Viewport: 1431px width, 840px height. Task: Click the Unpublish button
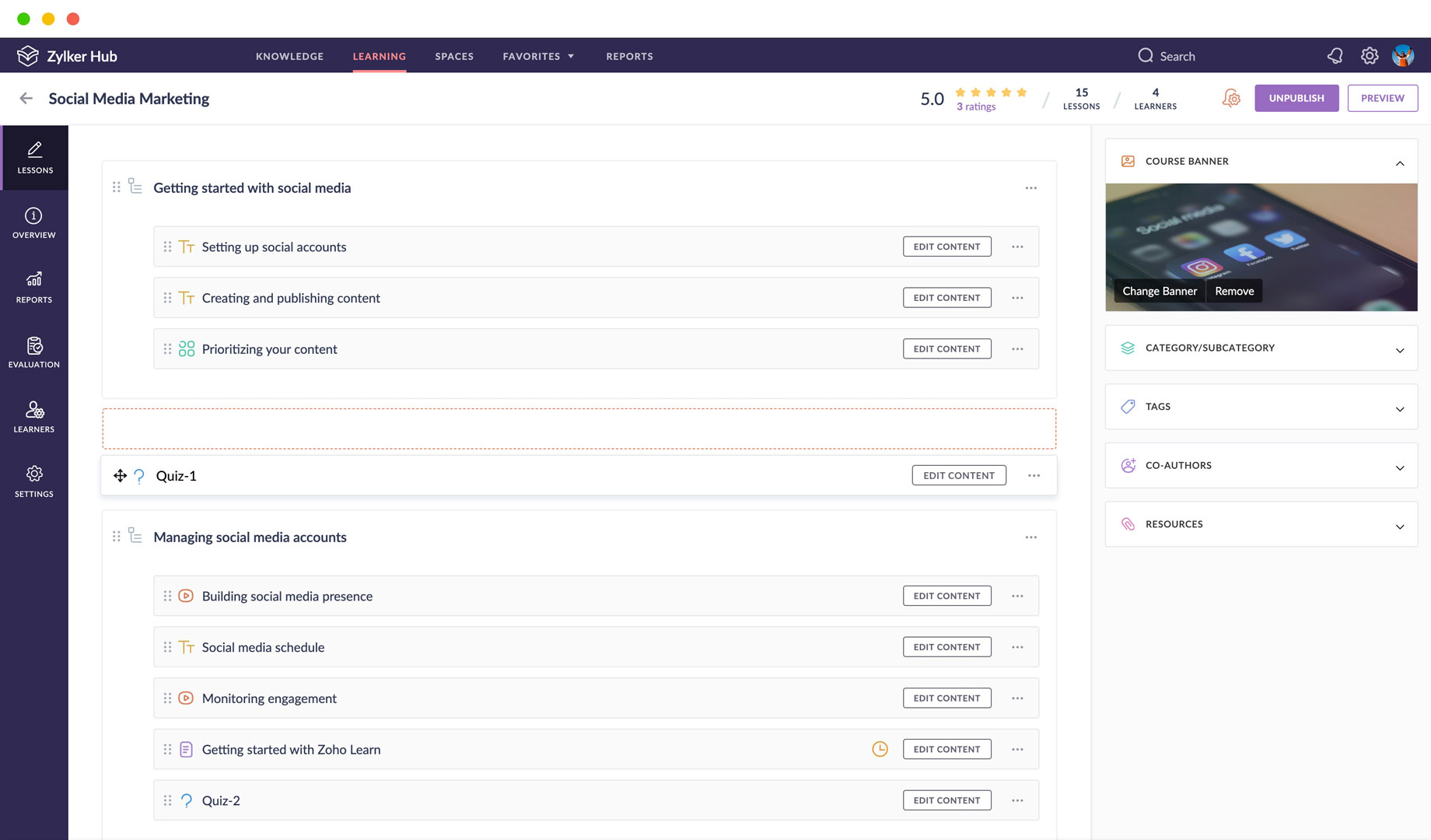click(x=1296, y=98)
